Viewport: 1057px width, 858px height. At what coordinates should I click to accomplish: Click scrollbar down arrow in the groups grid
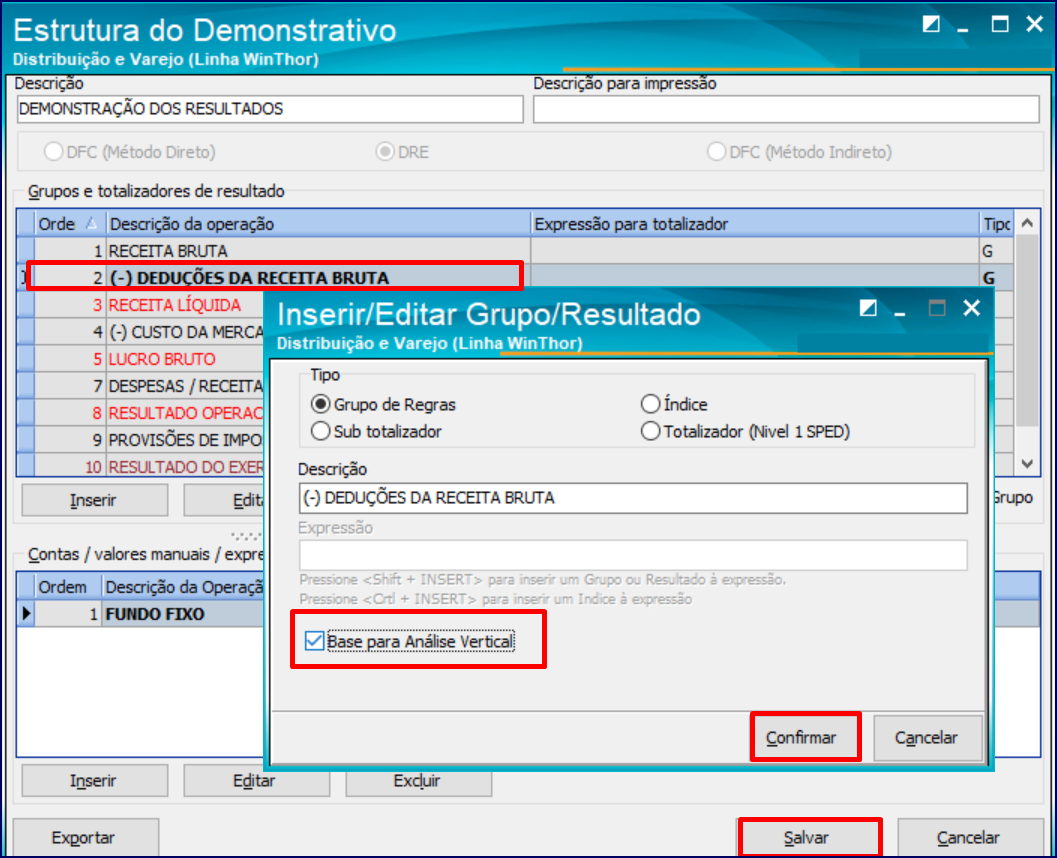[1027, 464]
